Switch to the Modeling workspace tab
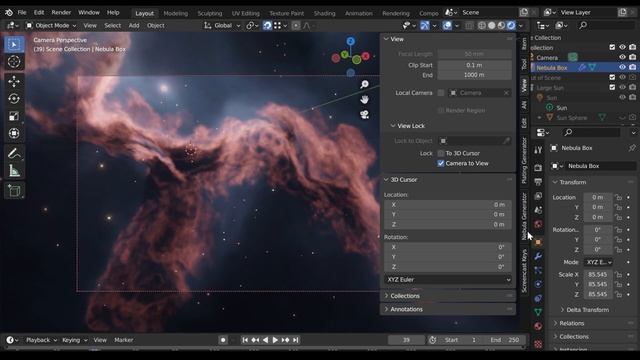This screenshot has width=640, height=360. coord(176,13)
